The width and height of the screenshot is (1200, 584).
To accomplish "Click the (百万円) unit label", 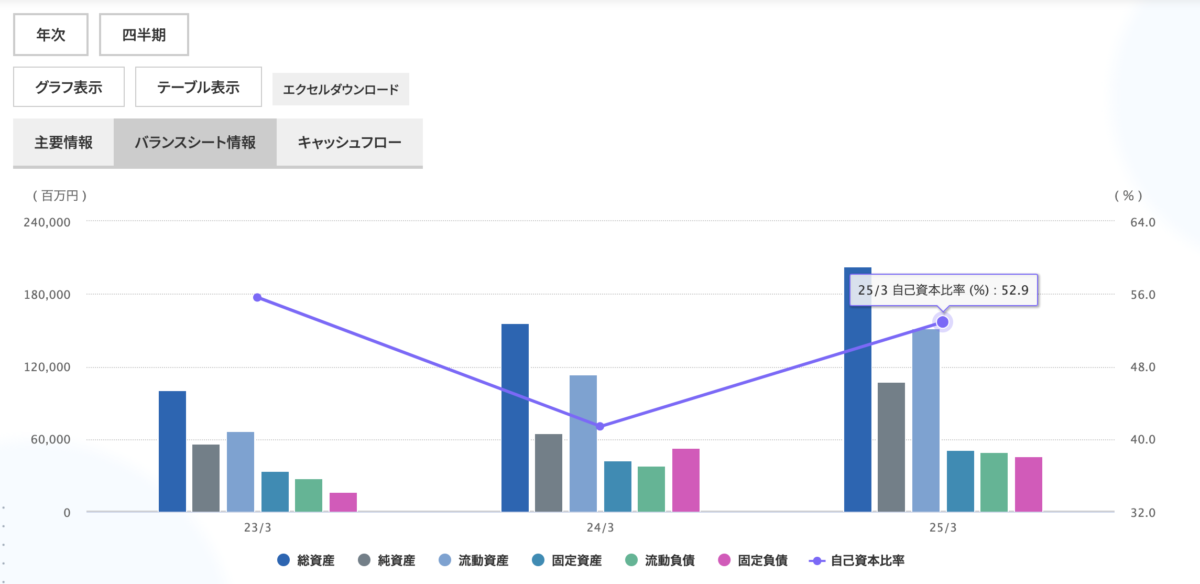I will [x=60, y=196].
